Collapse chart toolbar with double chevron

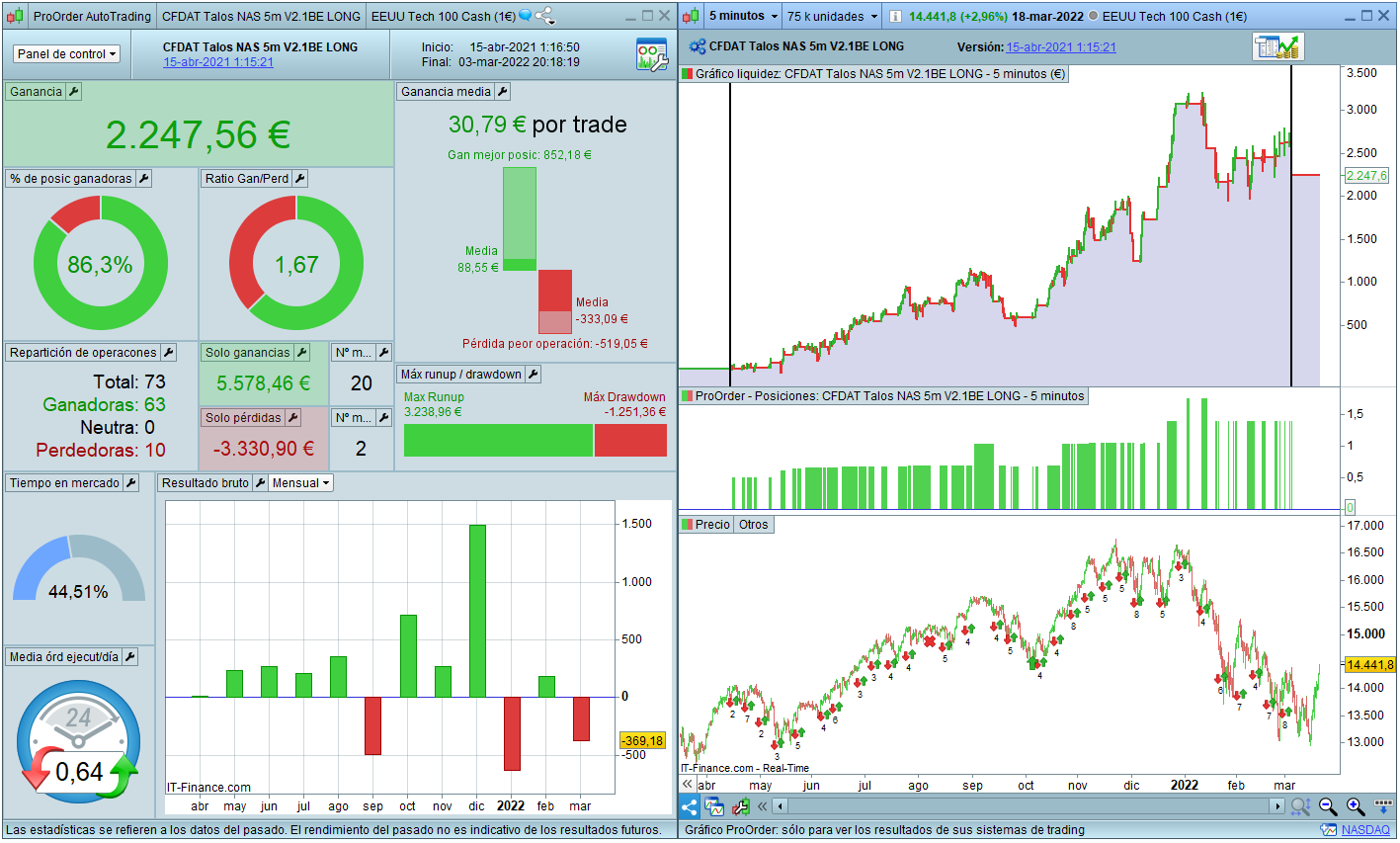pyautogui.click(x=763, y=807)
